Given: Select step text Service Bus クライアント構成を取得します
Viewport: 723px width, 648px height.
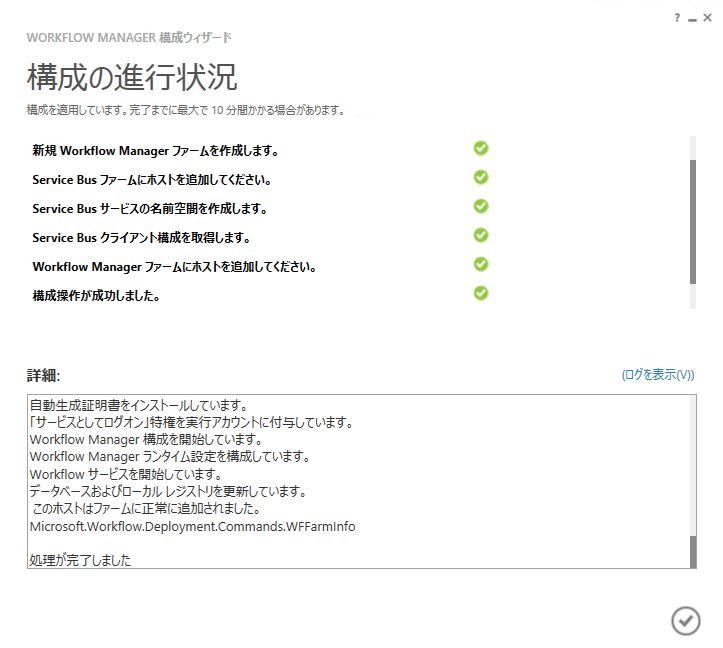Looking at the screenshot, I should 142,238.
